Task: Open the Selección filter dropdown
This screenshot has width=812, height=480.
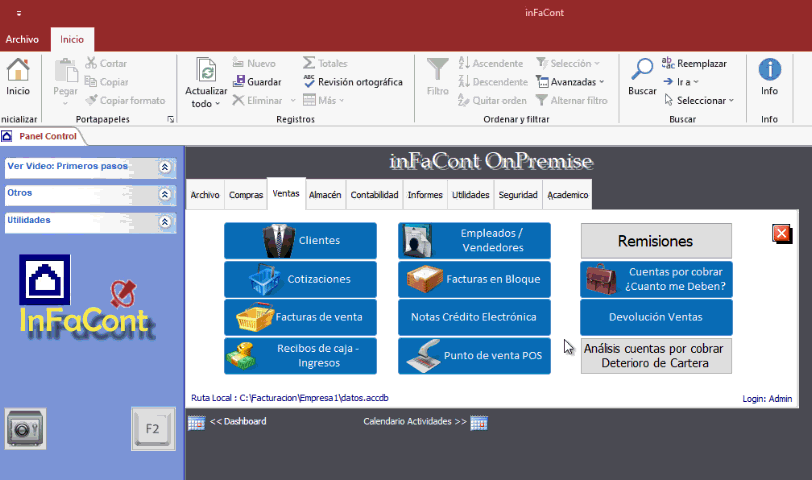Action: point(568,63)
